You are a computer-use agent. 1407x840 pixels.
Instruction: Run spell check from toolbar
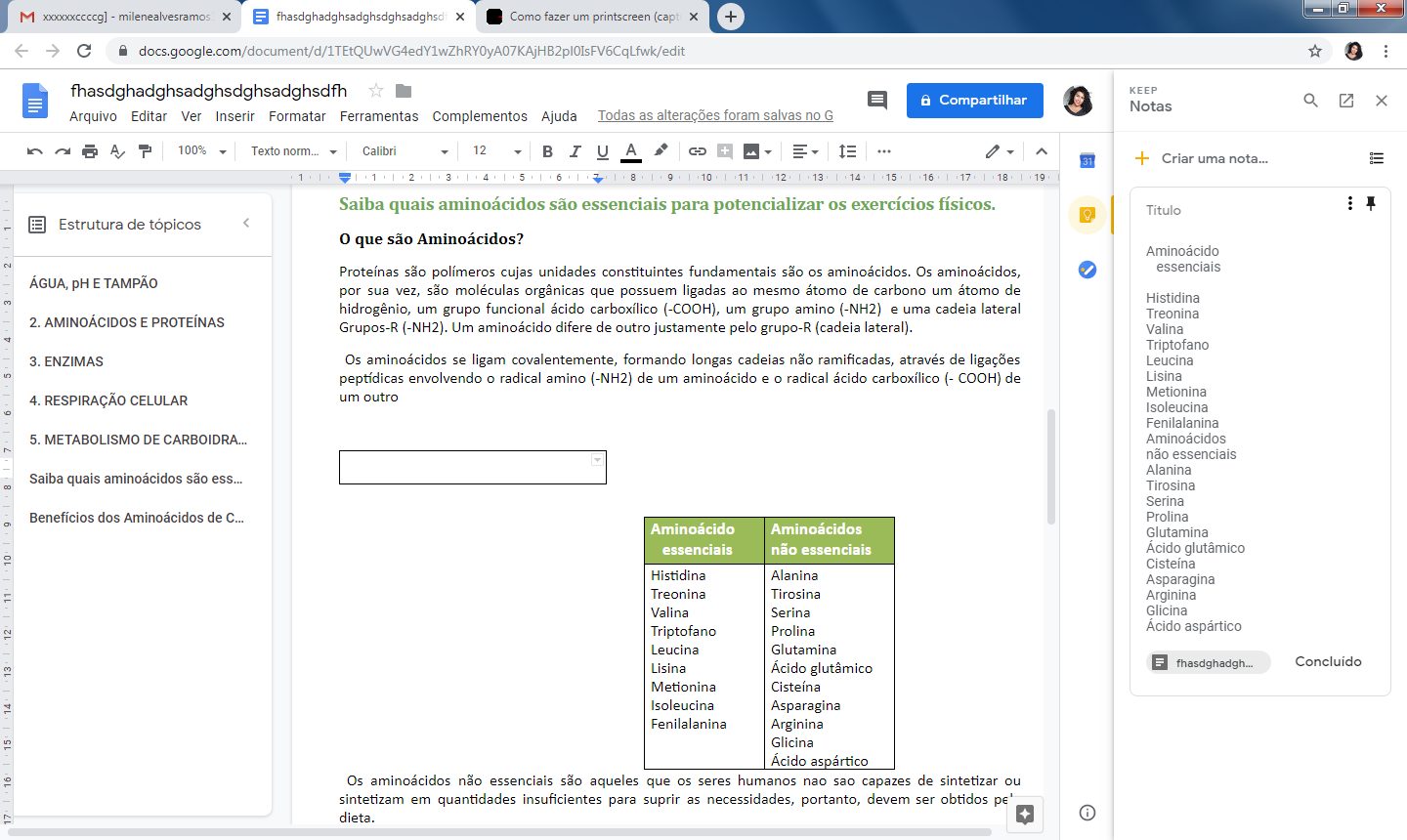[117, 151]
